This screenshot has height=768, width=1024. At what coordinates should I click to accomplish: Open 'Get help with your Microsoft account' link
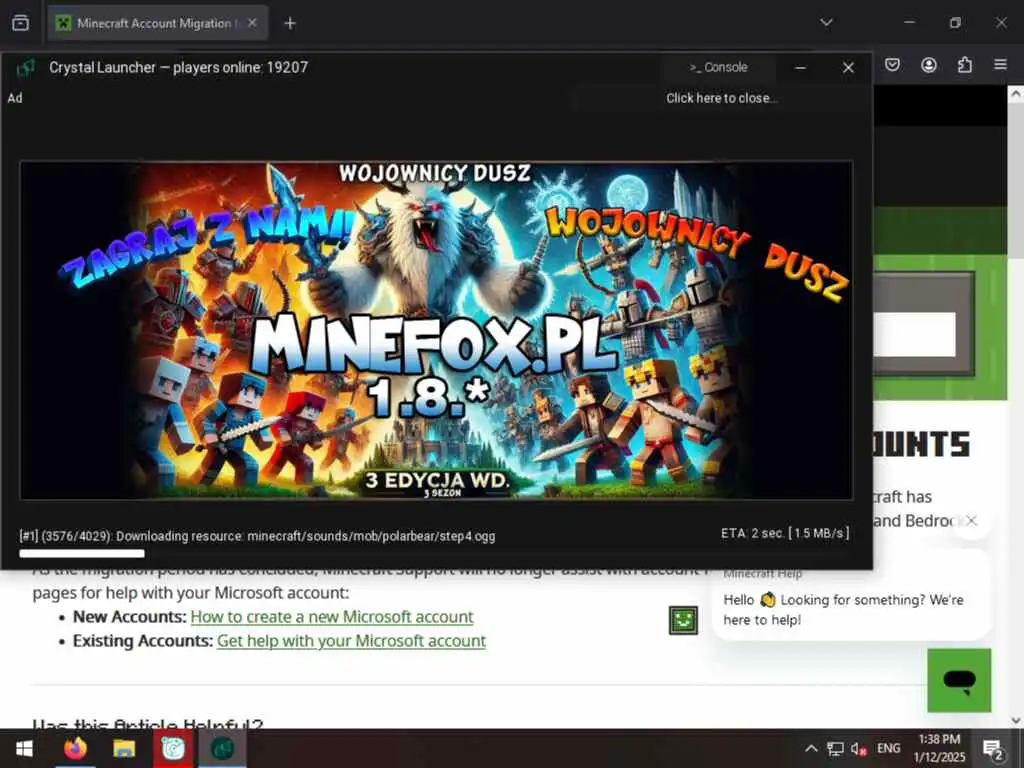(x=351, y=641)
